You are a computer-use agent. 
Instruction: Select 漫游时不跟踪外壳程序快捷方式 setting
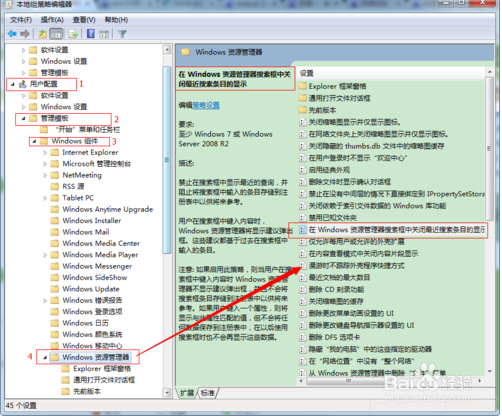click(356, 266)
